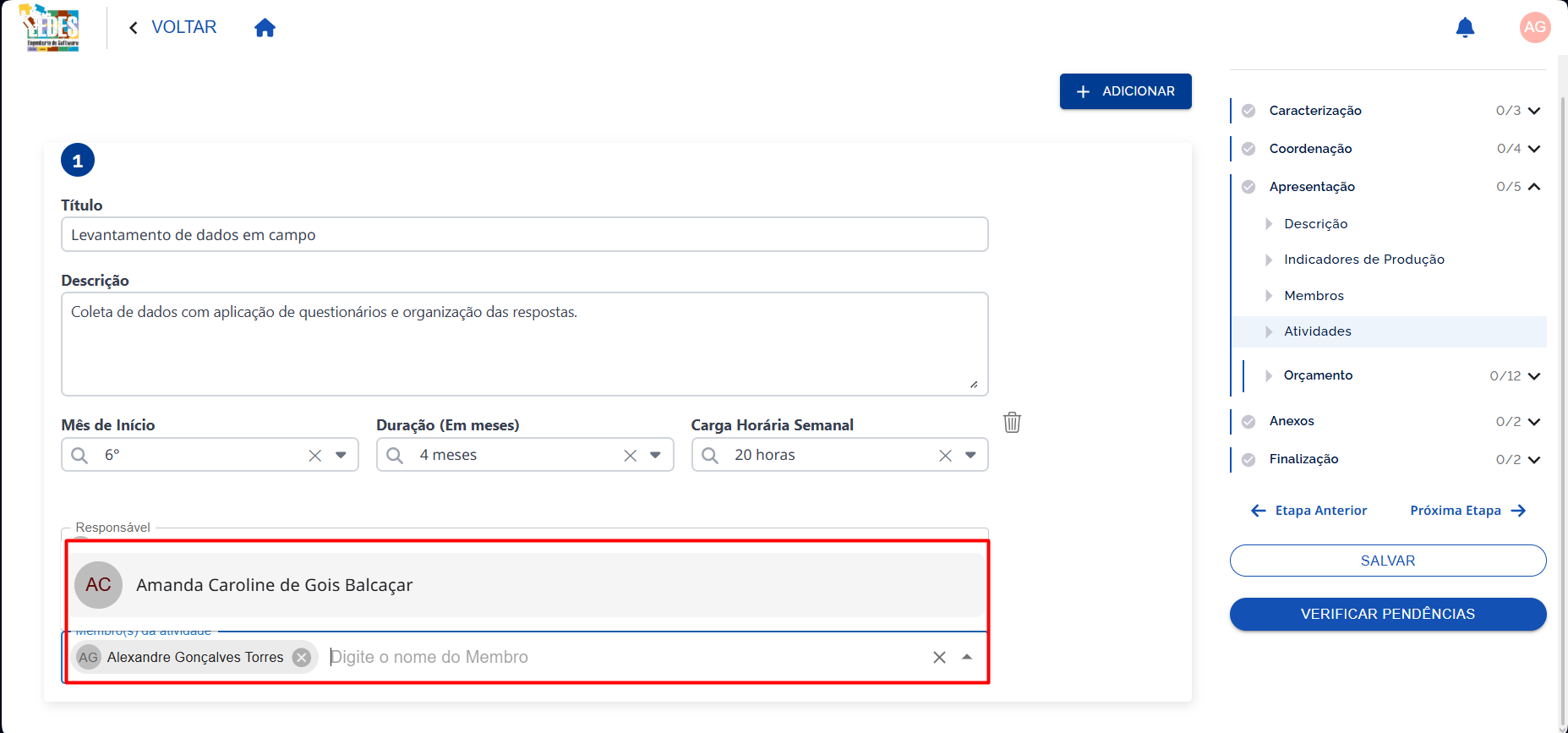Open the AG user avatar menu

pyautogui.click(x=1535, y=27)
